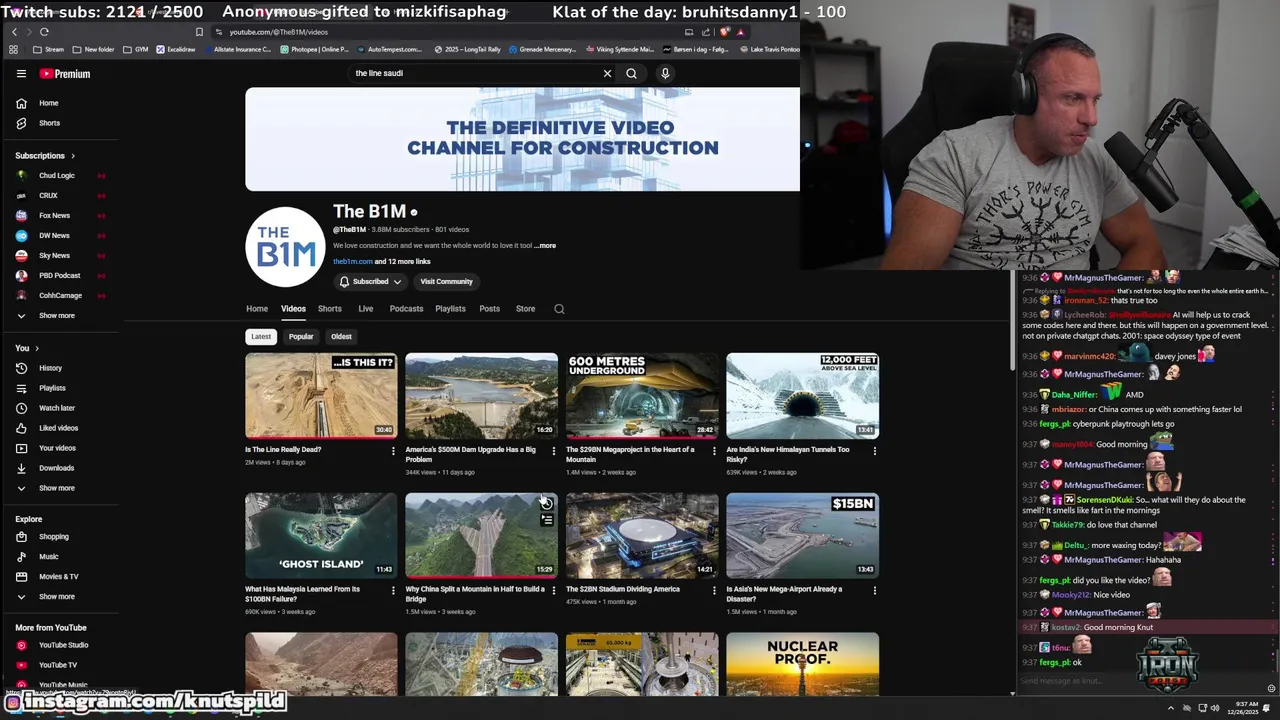Switch to the Posts tab
1280x720 pixels.
pos(489,308)
